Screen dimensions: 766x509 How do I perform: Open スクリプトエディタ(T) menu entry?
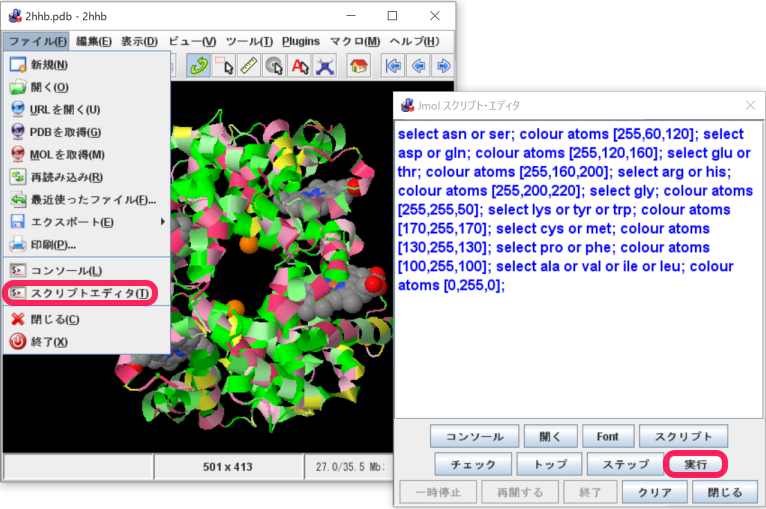tap(86, 293)
